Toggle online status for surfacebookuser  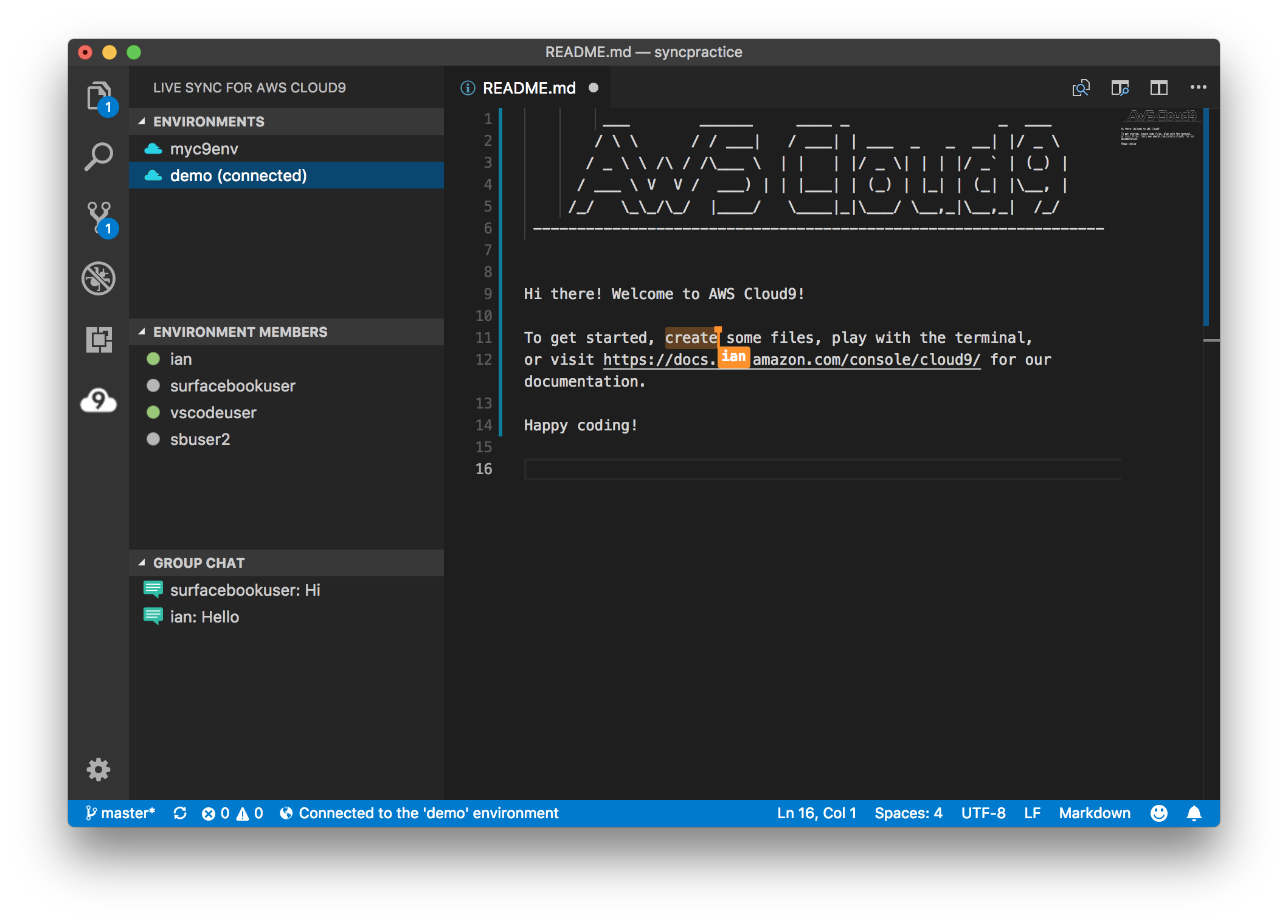click(155, 386)
